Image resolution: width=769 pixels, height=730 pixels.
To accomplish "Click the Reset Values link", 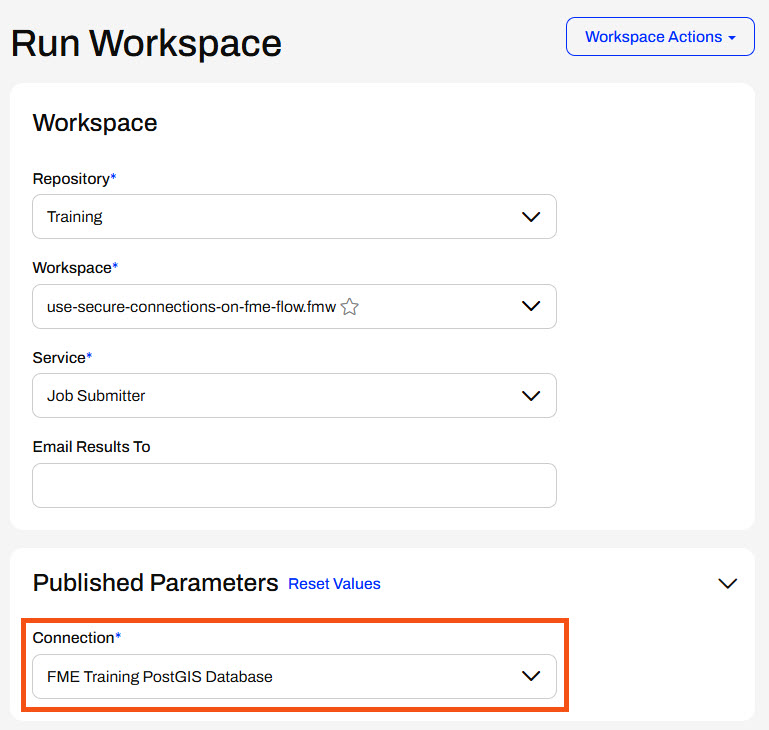I will [x=334, y=584].
